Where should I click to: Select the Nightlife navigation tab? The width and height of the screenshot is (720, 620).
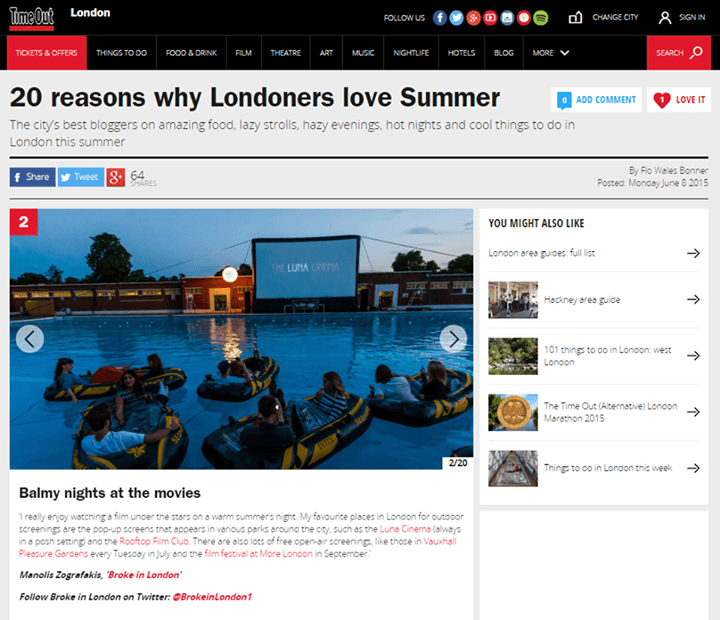pyautogui.click(x=411, y=53)
